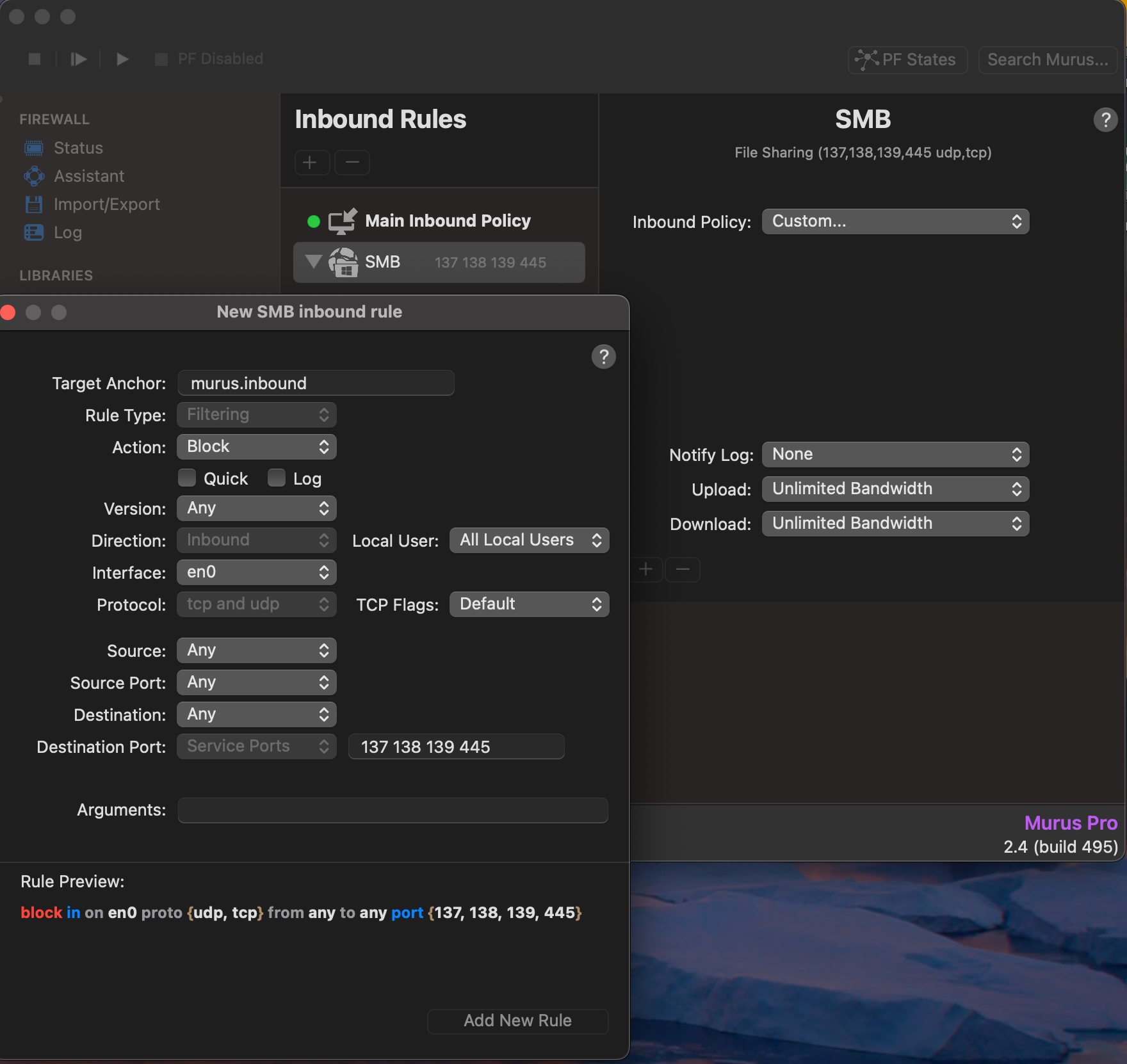This screenshot has height=1064, width=1127.
Task: Open the Source Port dropdown
Action: [x=256, y=682]
